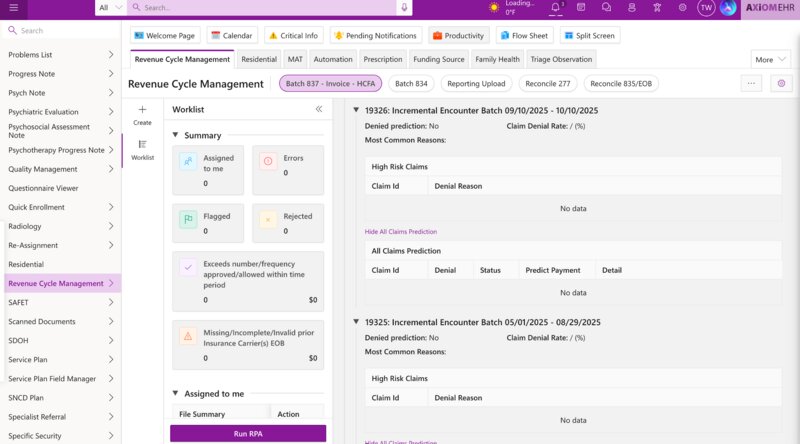Select the Batch 834 tab
The width and height of the screenshot is (800, 444).
click(x=411, y=83)
